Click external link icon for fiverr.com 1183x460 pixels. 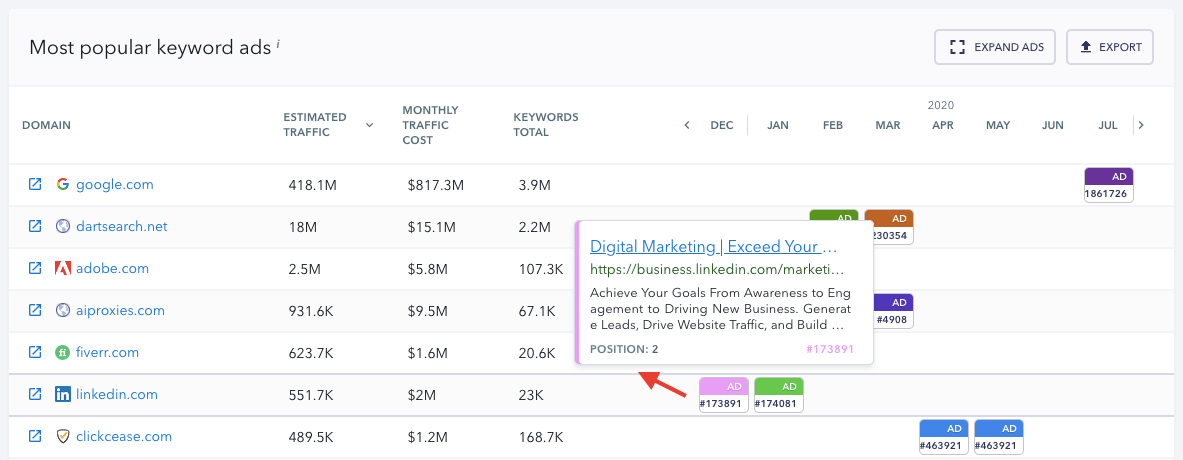coord(35,352)
